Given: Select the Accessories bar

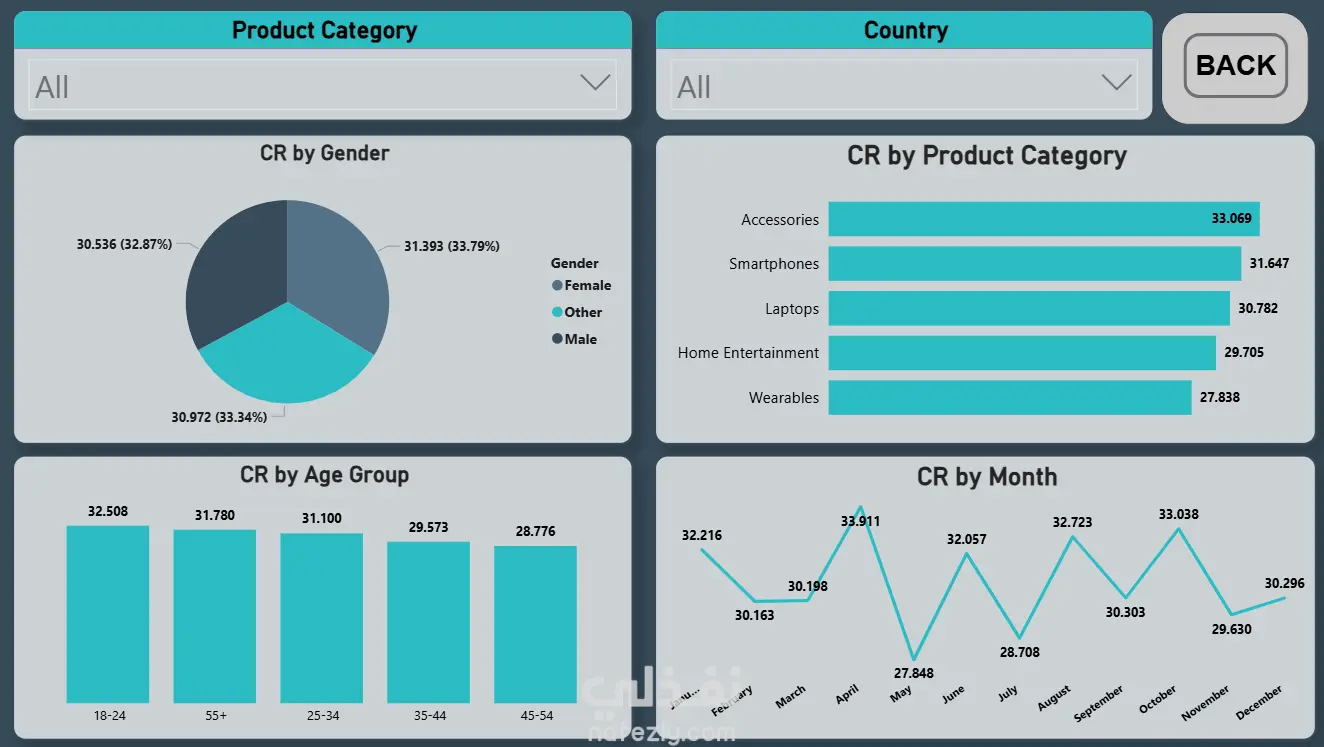Looking at the screenshot, I should 1044,219.
